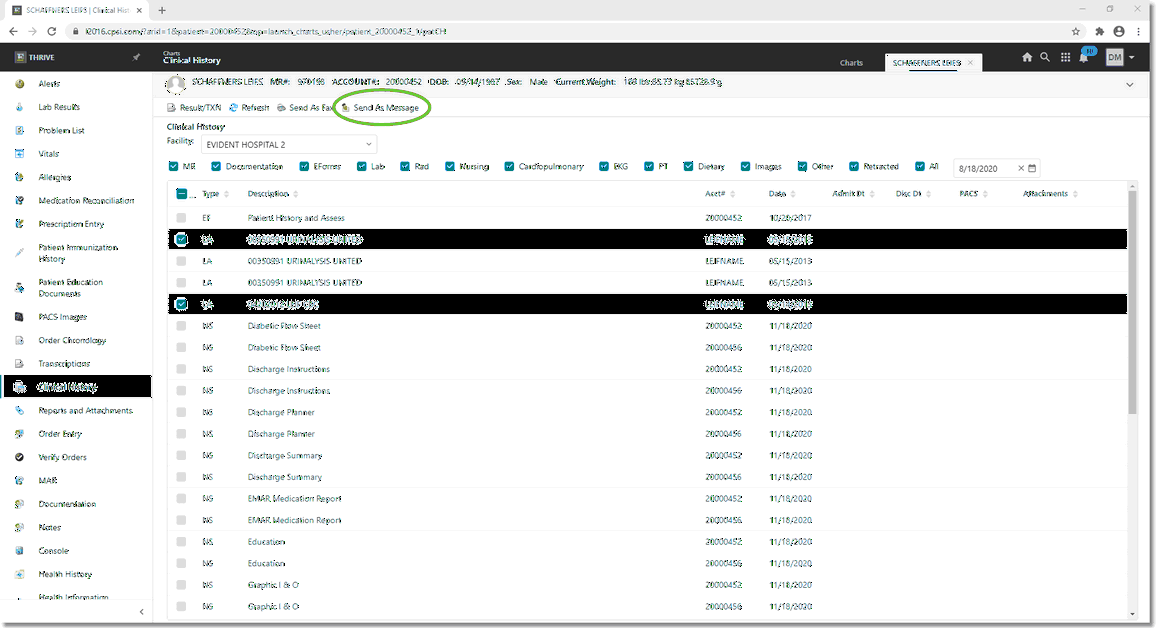Sort by Admit Dt column
The width and height of the screenshot is (1157, 630).
pos(853,194)
